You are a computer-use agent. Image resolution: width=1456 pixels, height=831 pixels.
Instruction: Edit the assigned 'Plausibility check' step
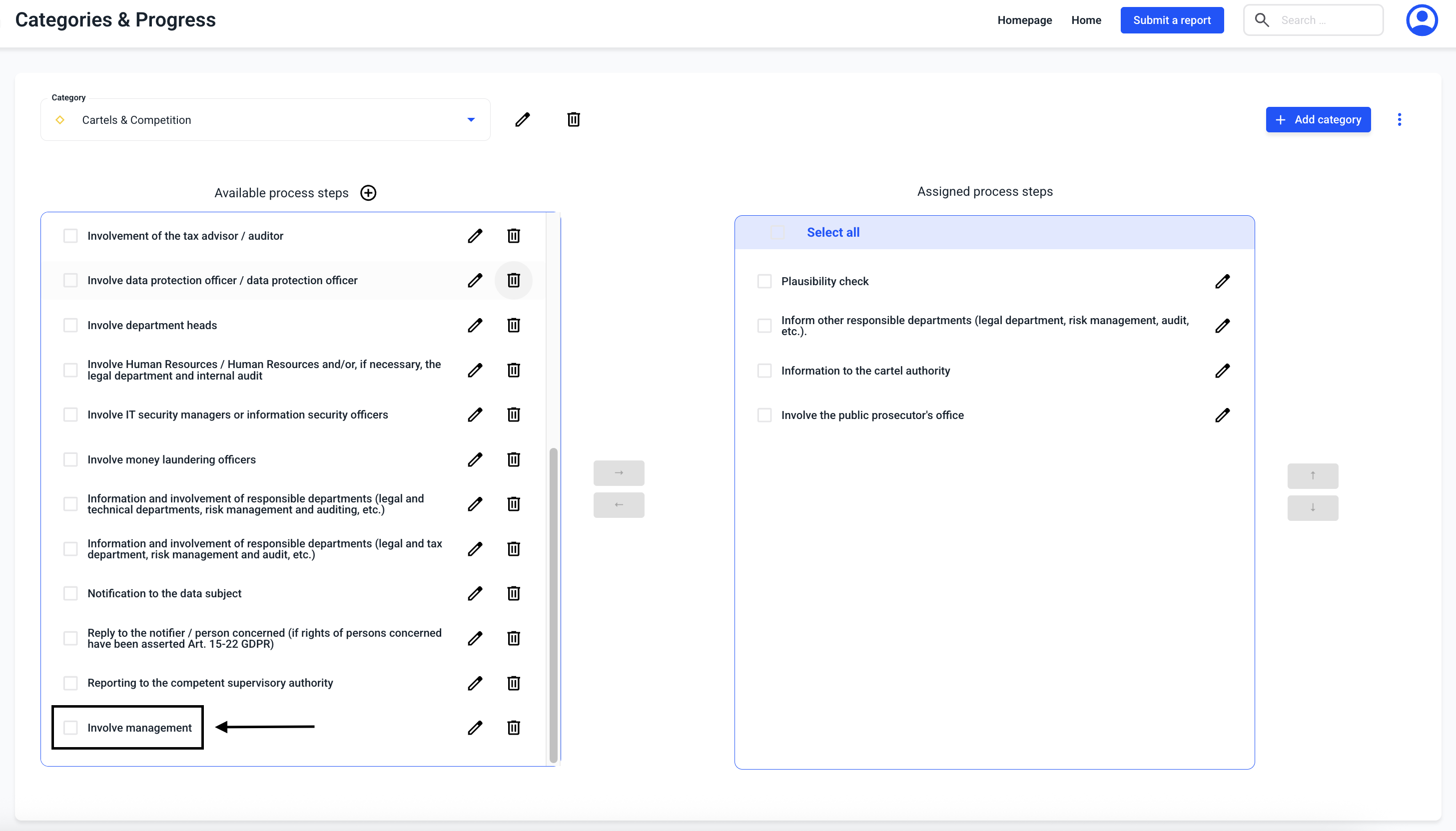click(x=1222, y=281)
